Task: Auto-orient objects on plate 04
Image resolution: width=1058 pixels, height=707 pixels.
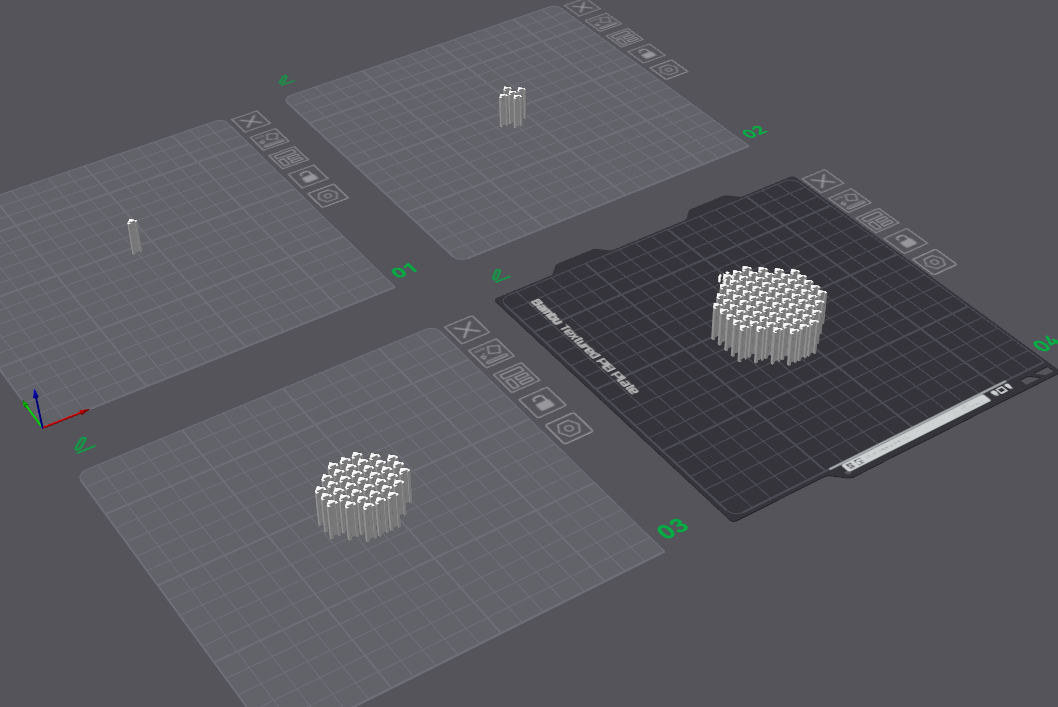Action: point(850,200)
